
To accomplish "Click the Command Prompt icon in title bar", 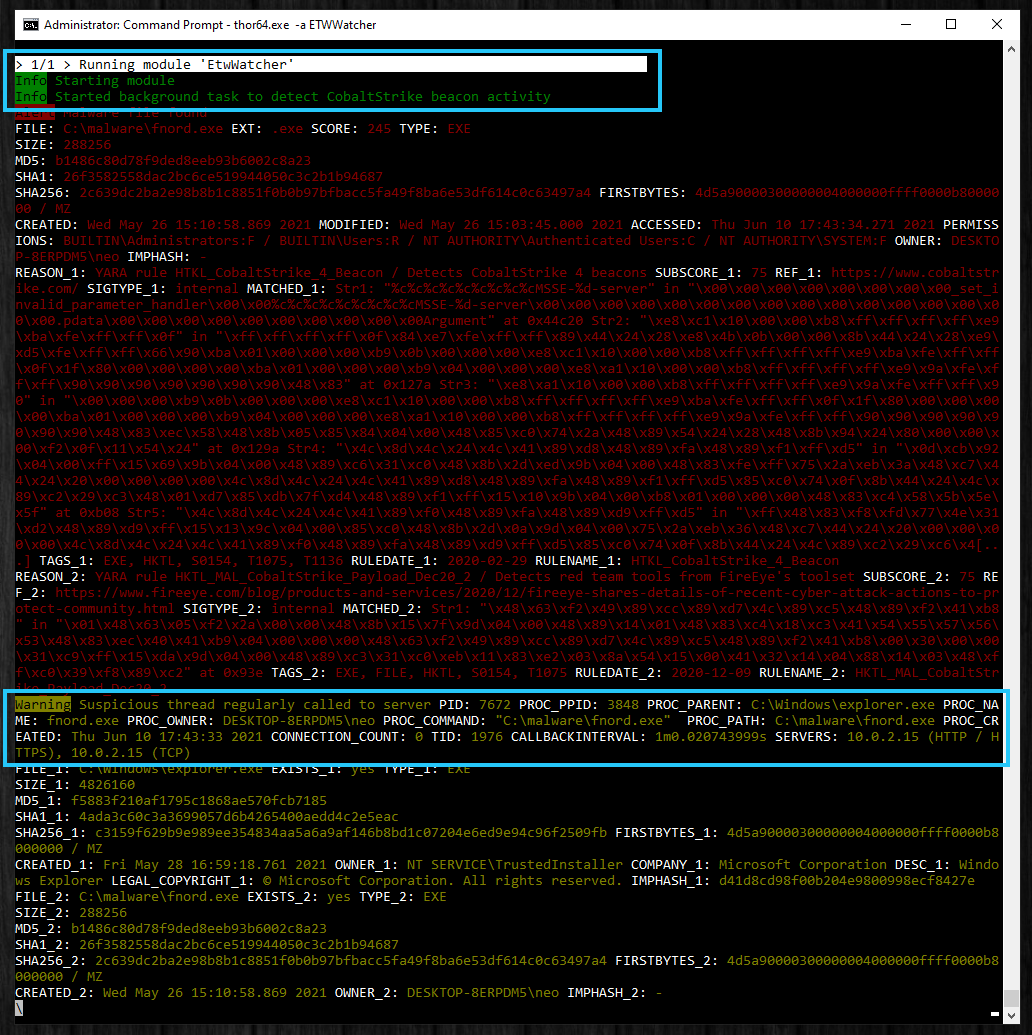I will pos(31,24).
